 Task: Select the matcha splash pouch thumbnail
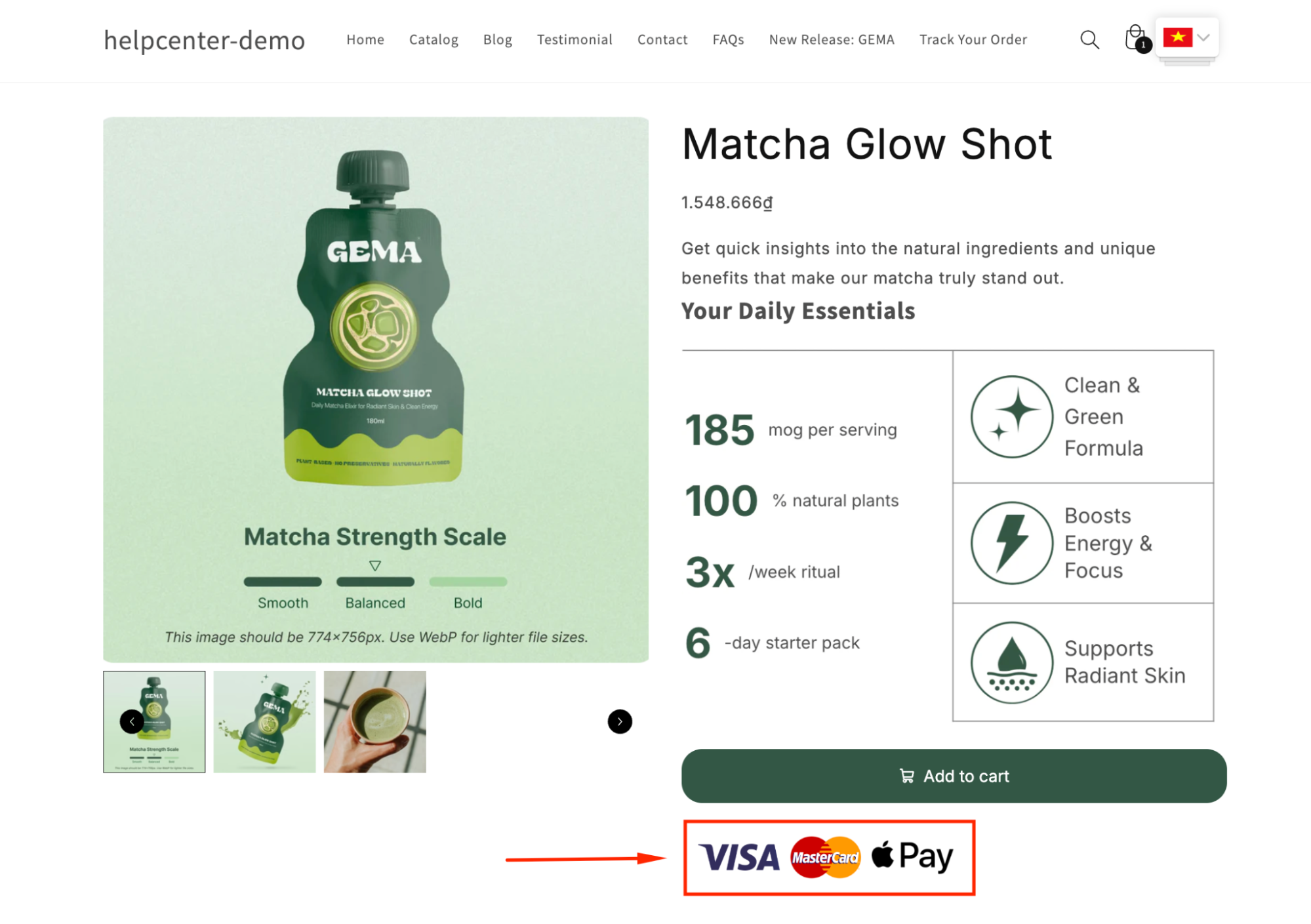(x=264, y=721)
